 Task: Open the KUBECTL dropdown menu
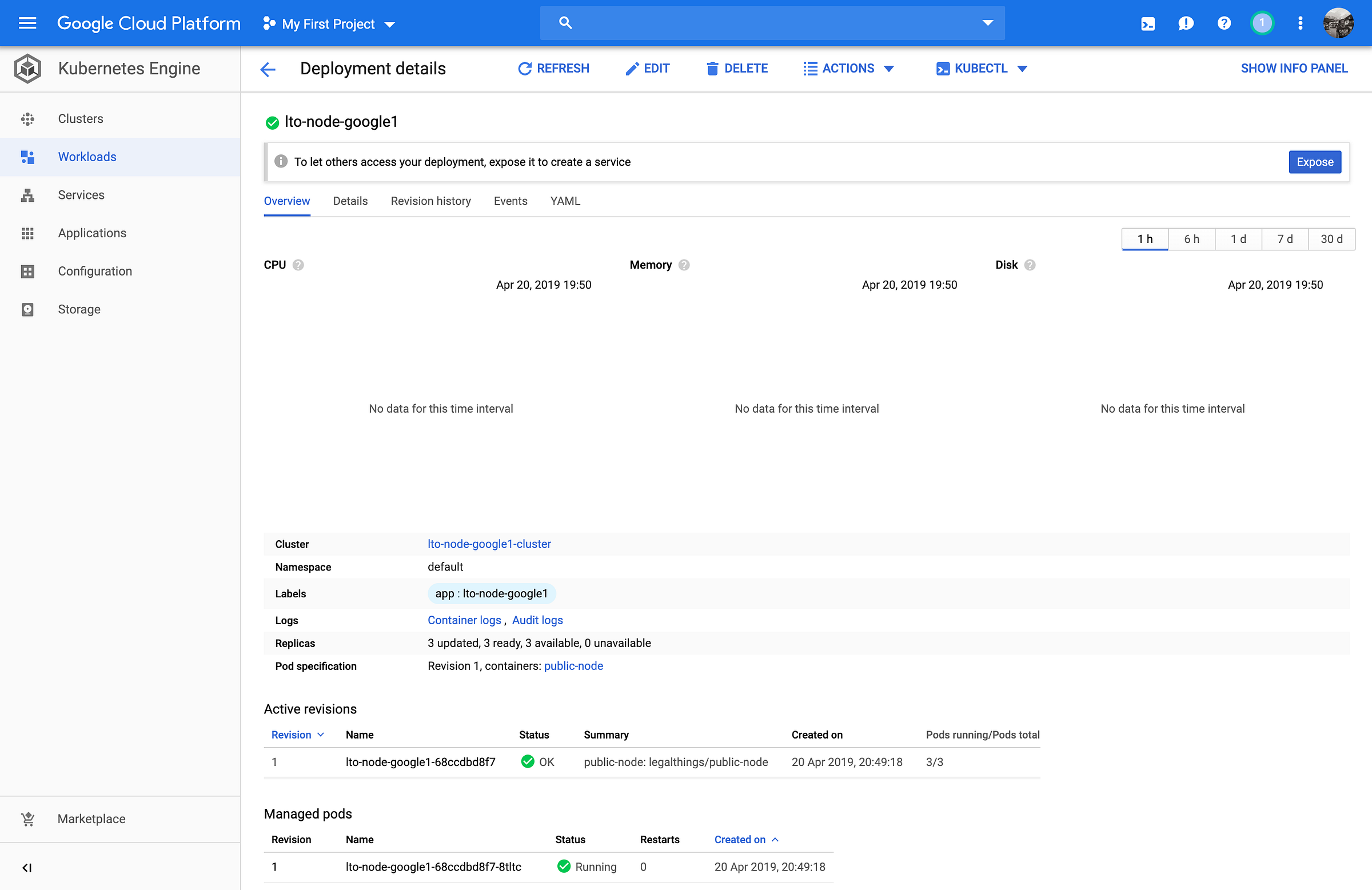click(981, 69)
